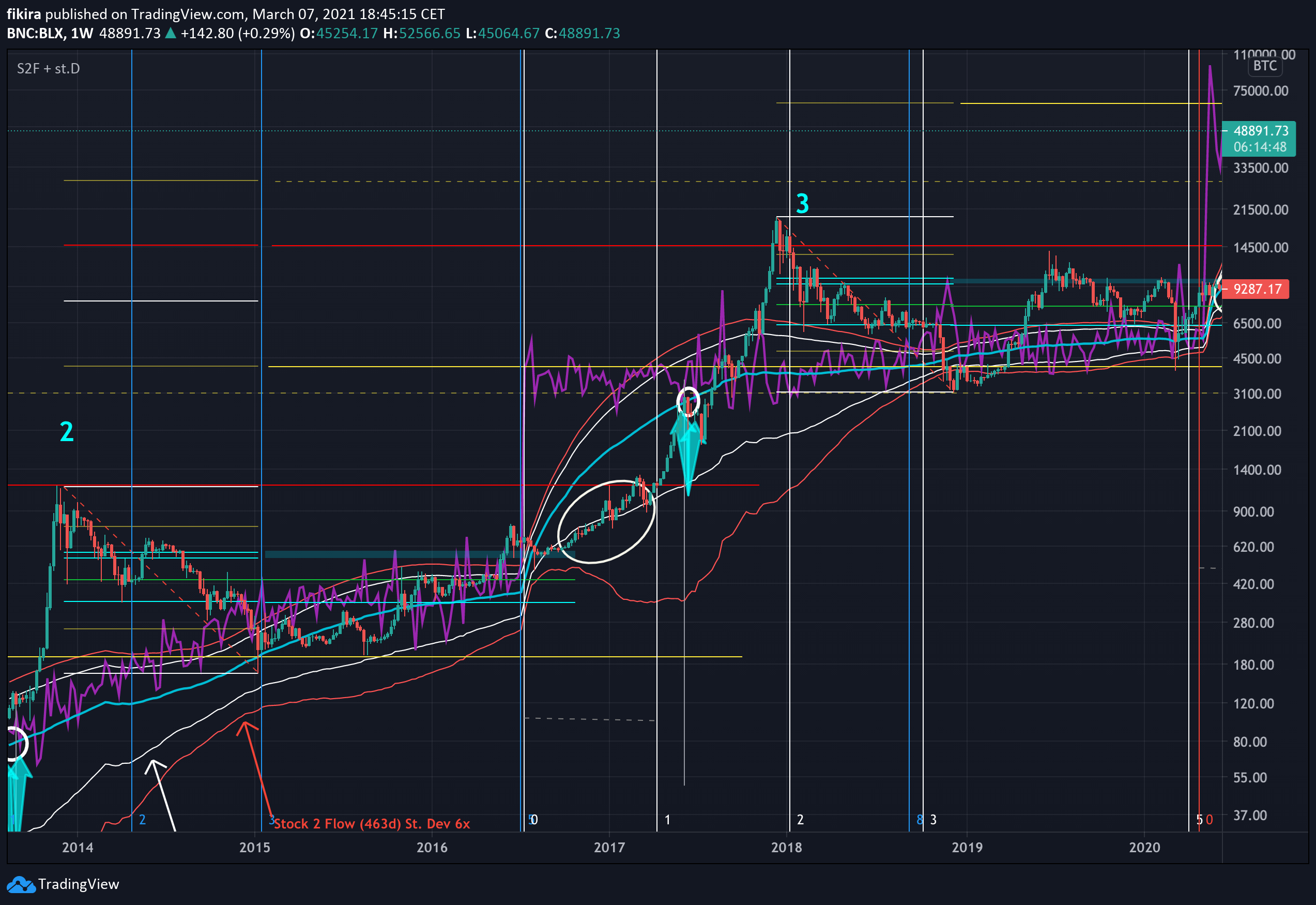Click the '75000.00' price axis label
Image resolution: width=1316 pixels, height=905 pixels.
click(x=1261, y=90)
